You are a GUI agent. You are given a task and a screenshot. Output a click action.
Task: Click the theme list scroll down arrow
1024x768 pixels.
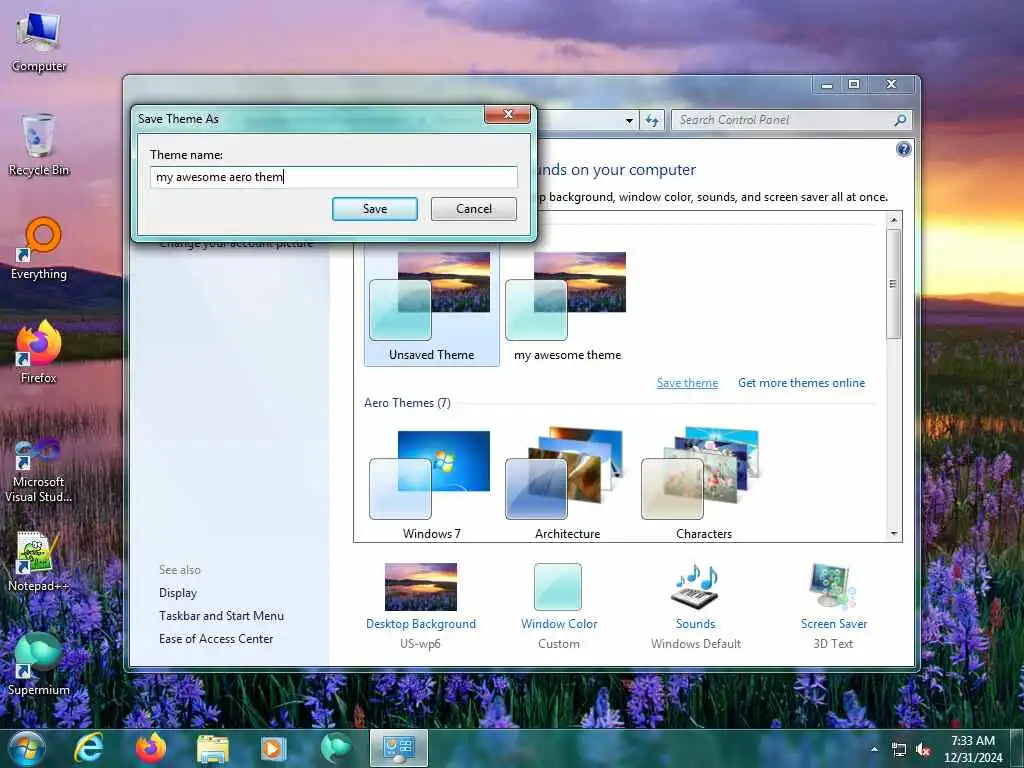[894, 534]
